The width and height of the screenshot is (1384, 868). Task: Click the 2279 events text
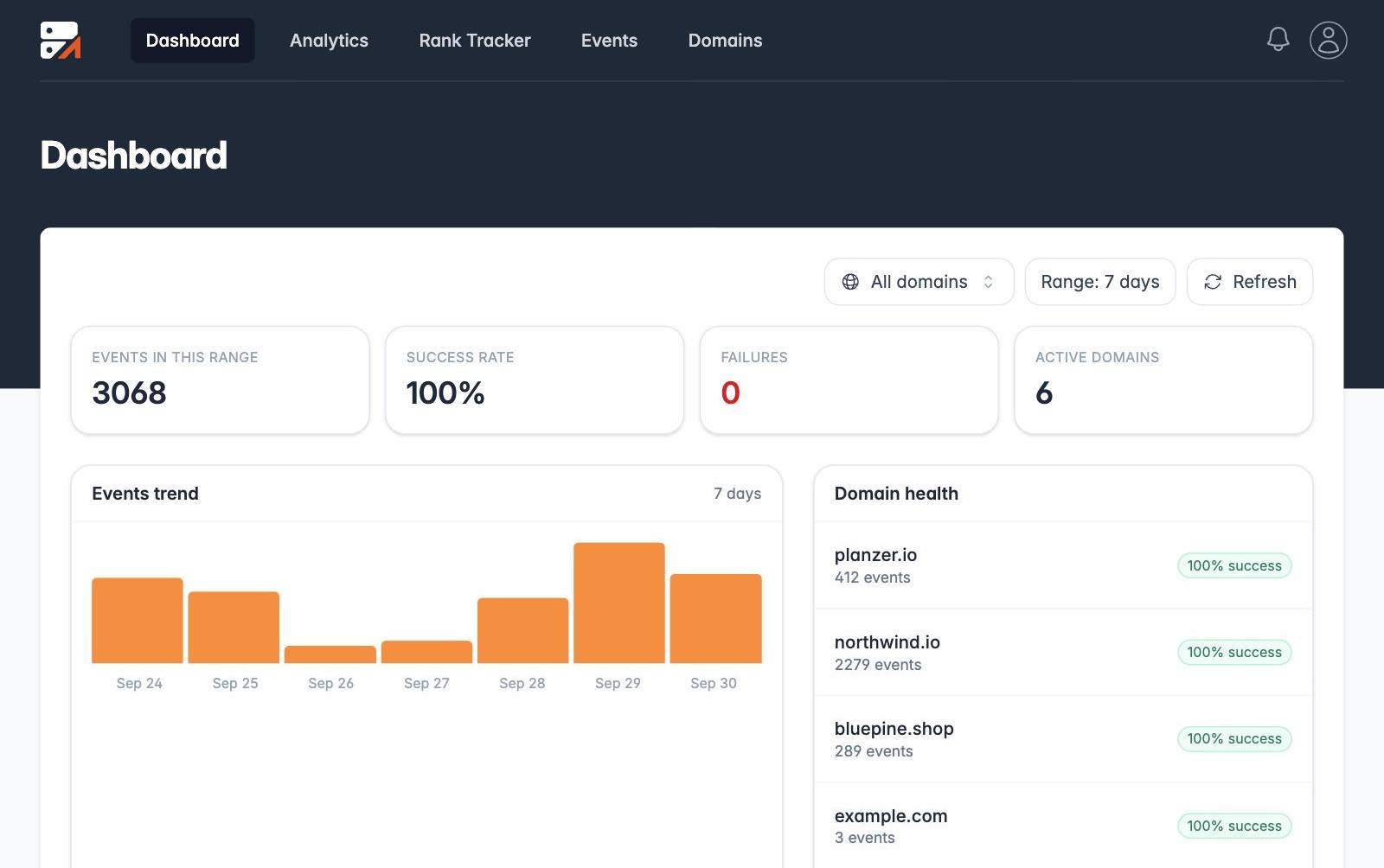pos(878,665)
